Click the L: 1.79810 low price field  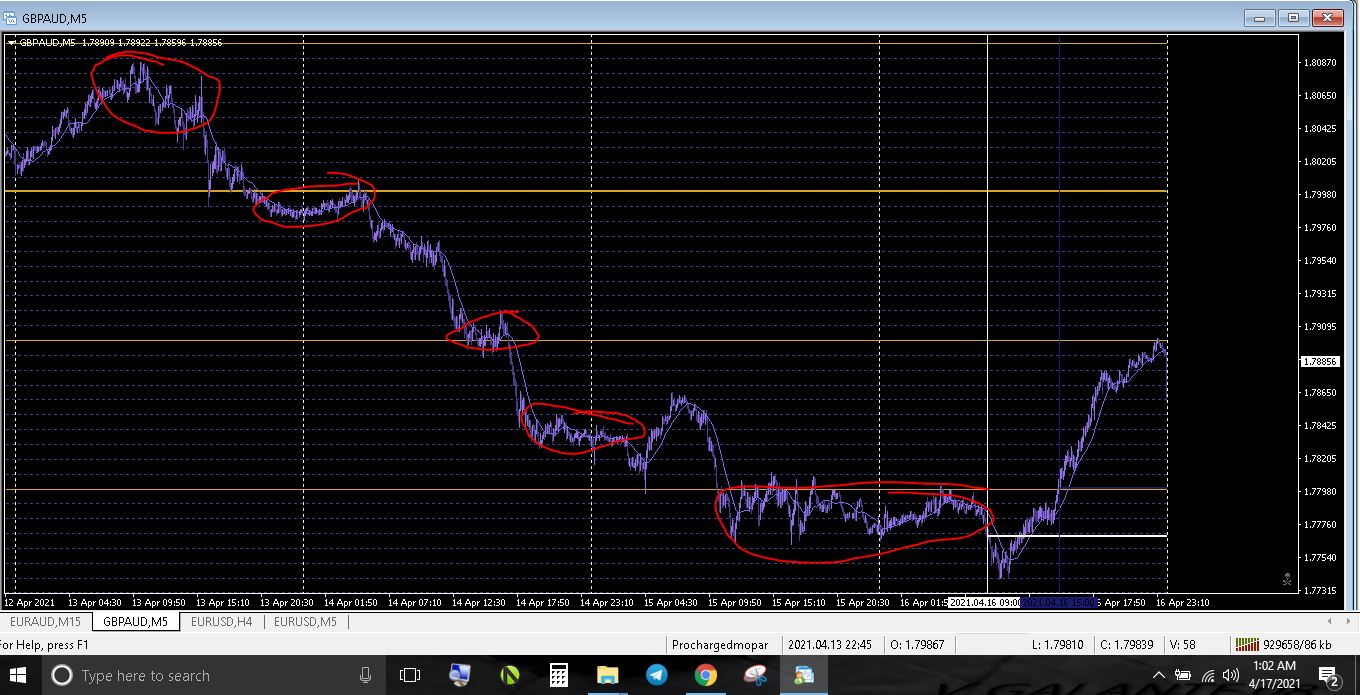1058,645
